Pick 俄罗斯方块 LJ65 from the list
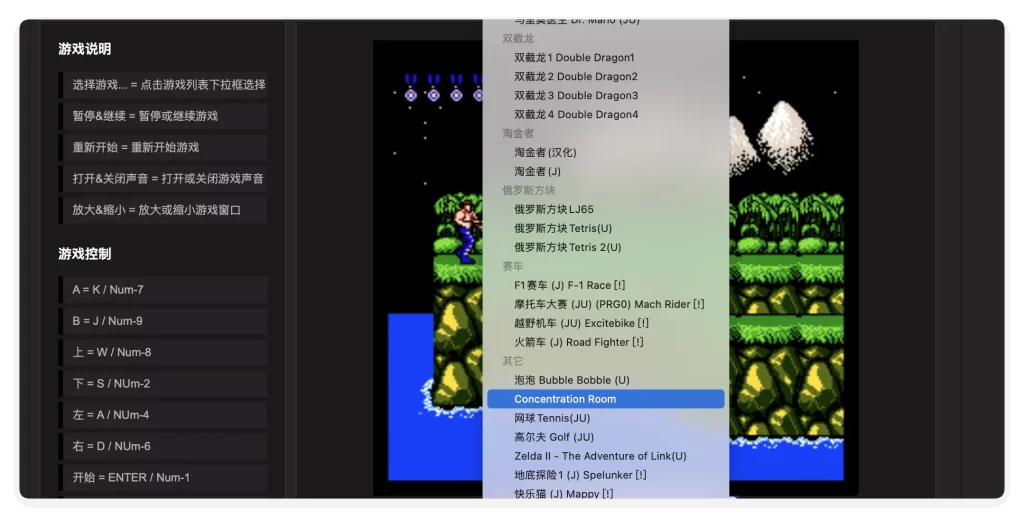 tap(554, 210)
